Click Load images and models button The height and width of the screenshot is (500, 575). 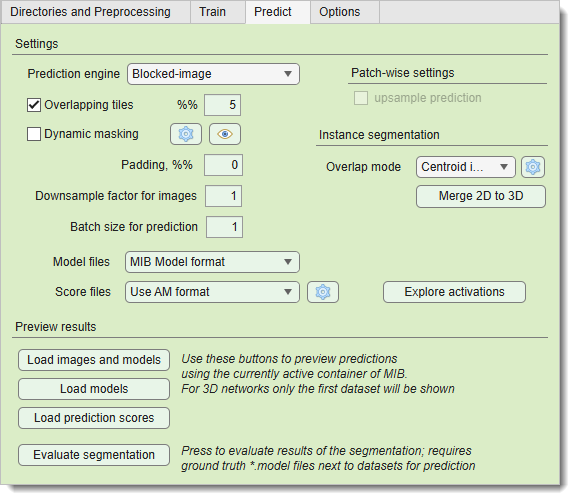(94, 360)
